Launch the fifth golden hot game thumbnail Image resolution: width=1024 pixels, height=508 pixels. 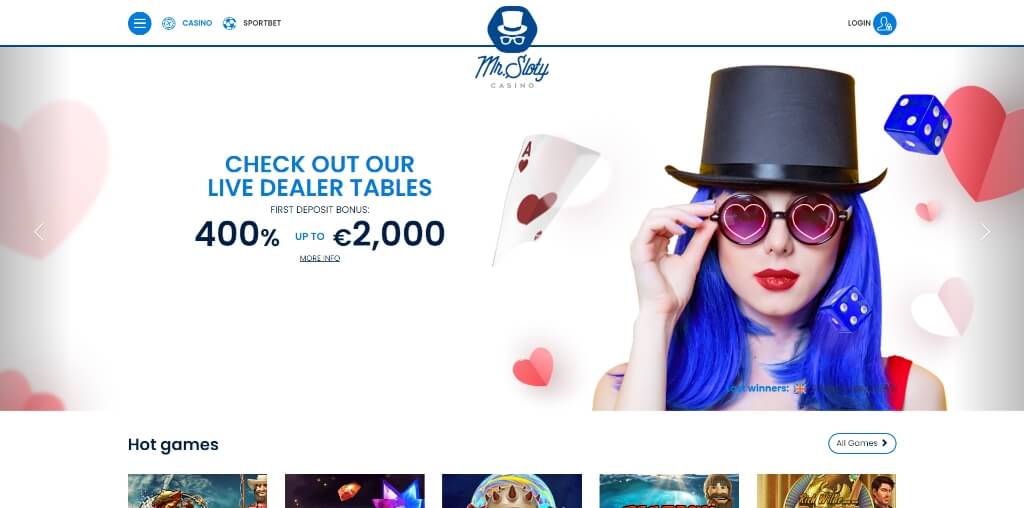tap(826, 491)
